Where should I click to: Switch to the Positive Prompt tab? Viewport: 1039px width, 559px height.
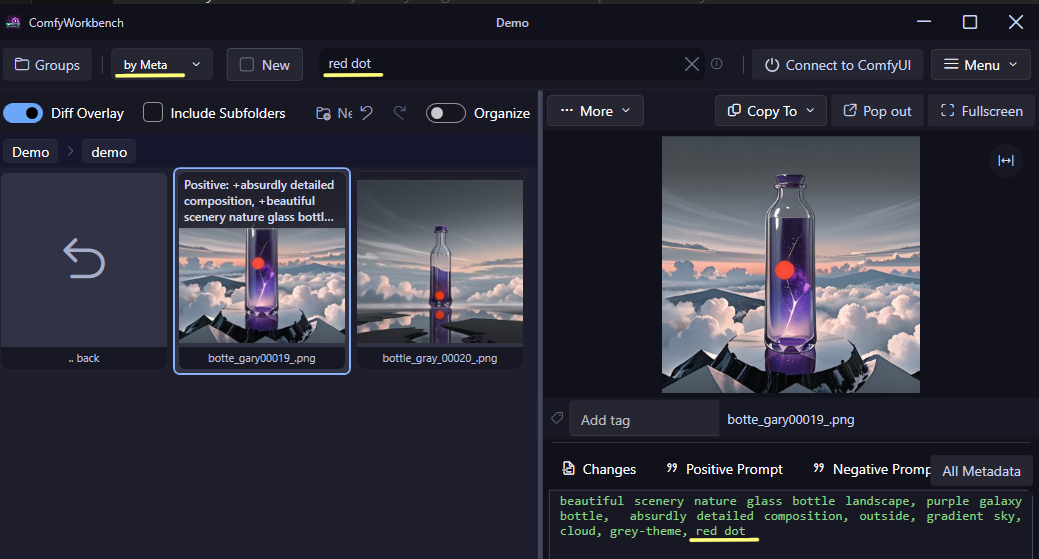click(x=724, y=470)
